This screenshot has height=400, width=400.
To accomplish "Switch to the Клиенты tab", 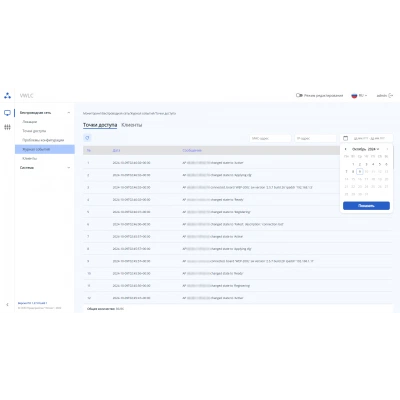I will [132, 125].
